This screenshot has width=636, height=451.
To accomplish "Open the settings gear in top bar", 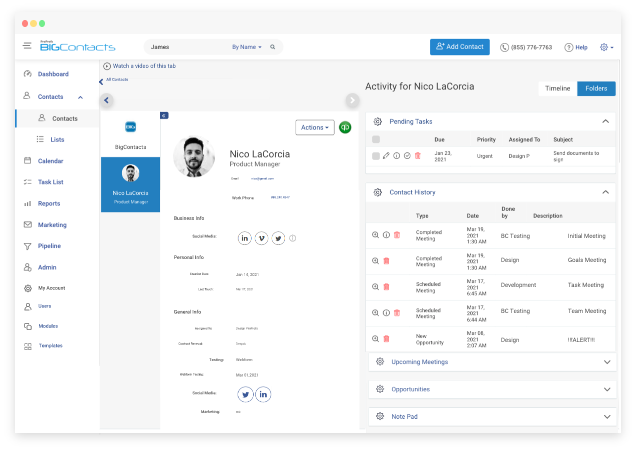I will click(604, 47).
